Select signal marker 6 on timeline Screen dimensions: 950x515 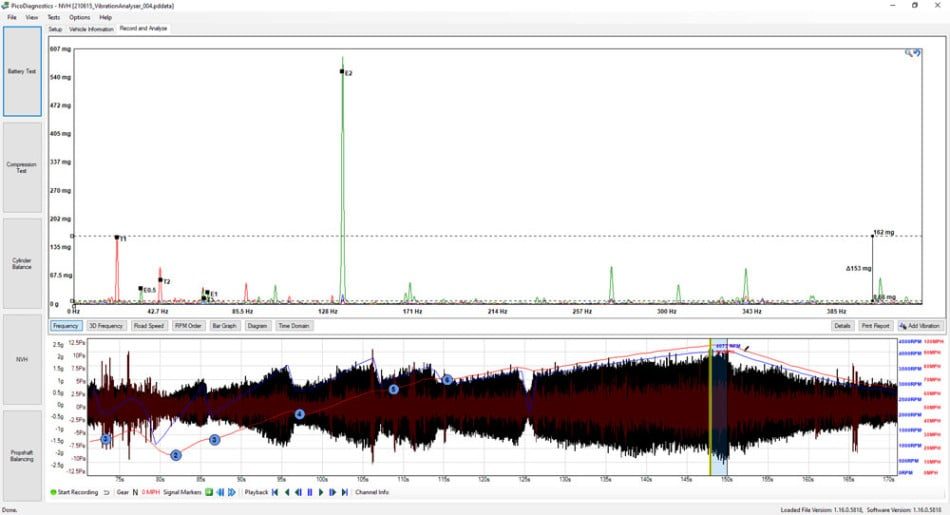[447, 380]
